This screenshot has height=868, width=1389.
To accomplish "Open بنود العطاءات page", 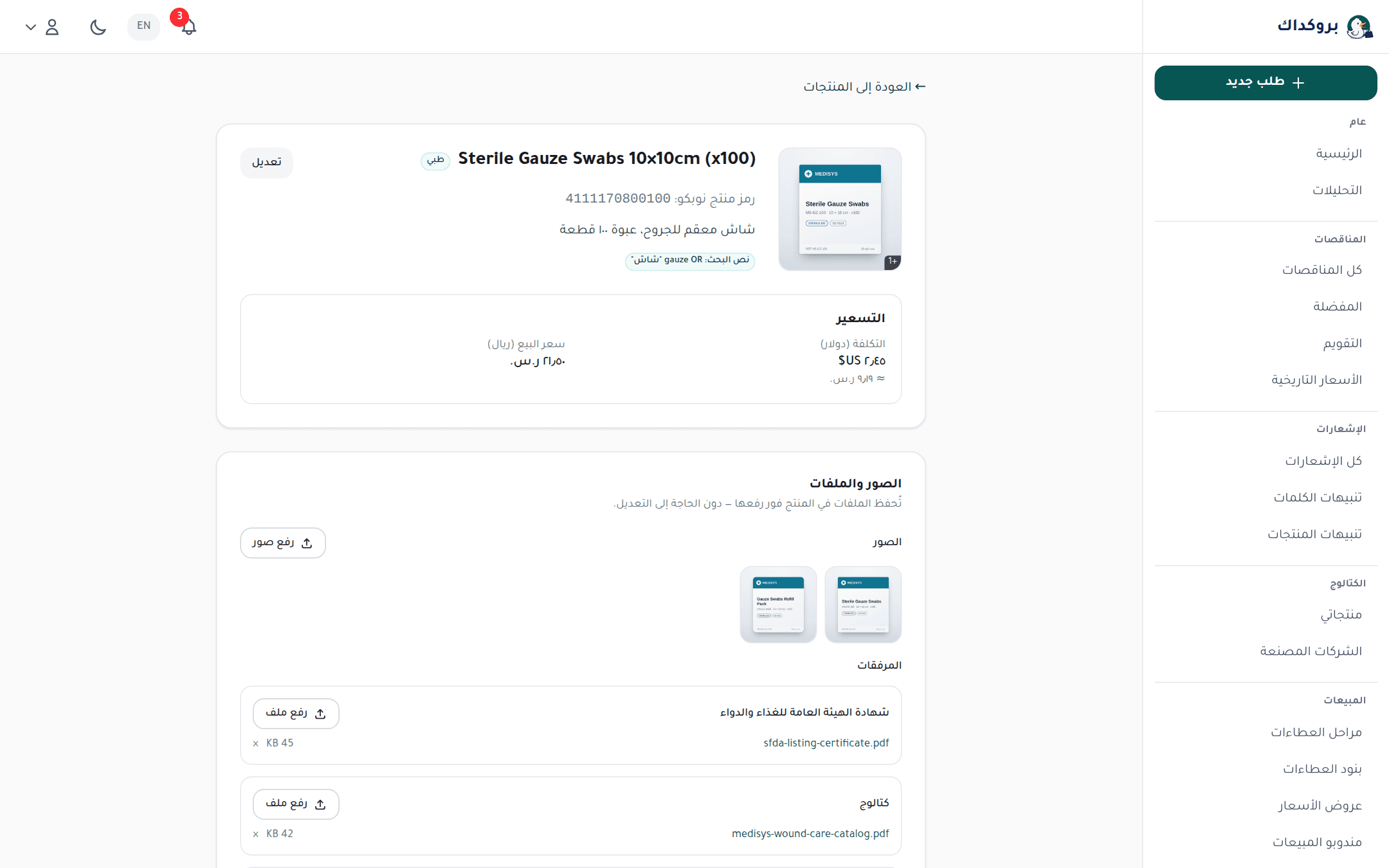I will tap(1323, 769).
